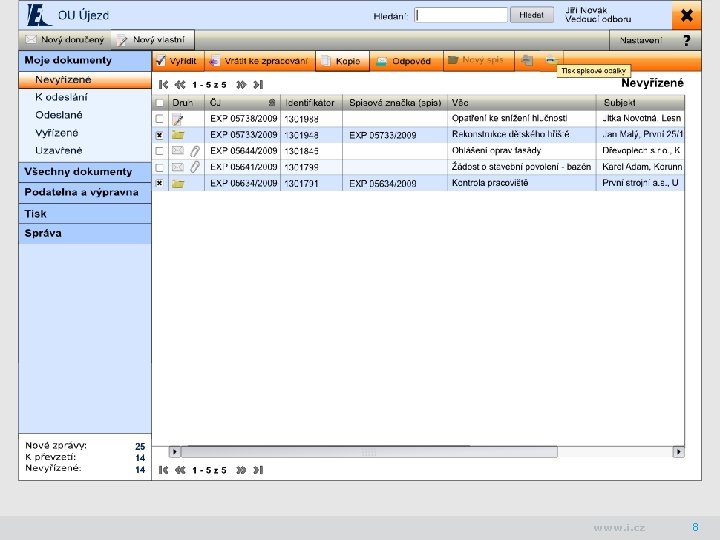The image size is (720, 540).
Task: Click the envelope icon in row EXP 05644/2009
Action: pos(178,151)
